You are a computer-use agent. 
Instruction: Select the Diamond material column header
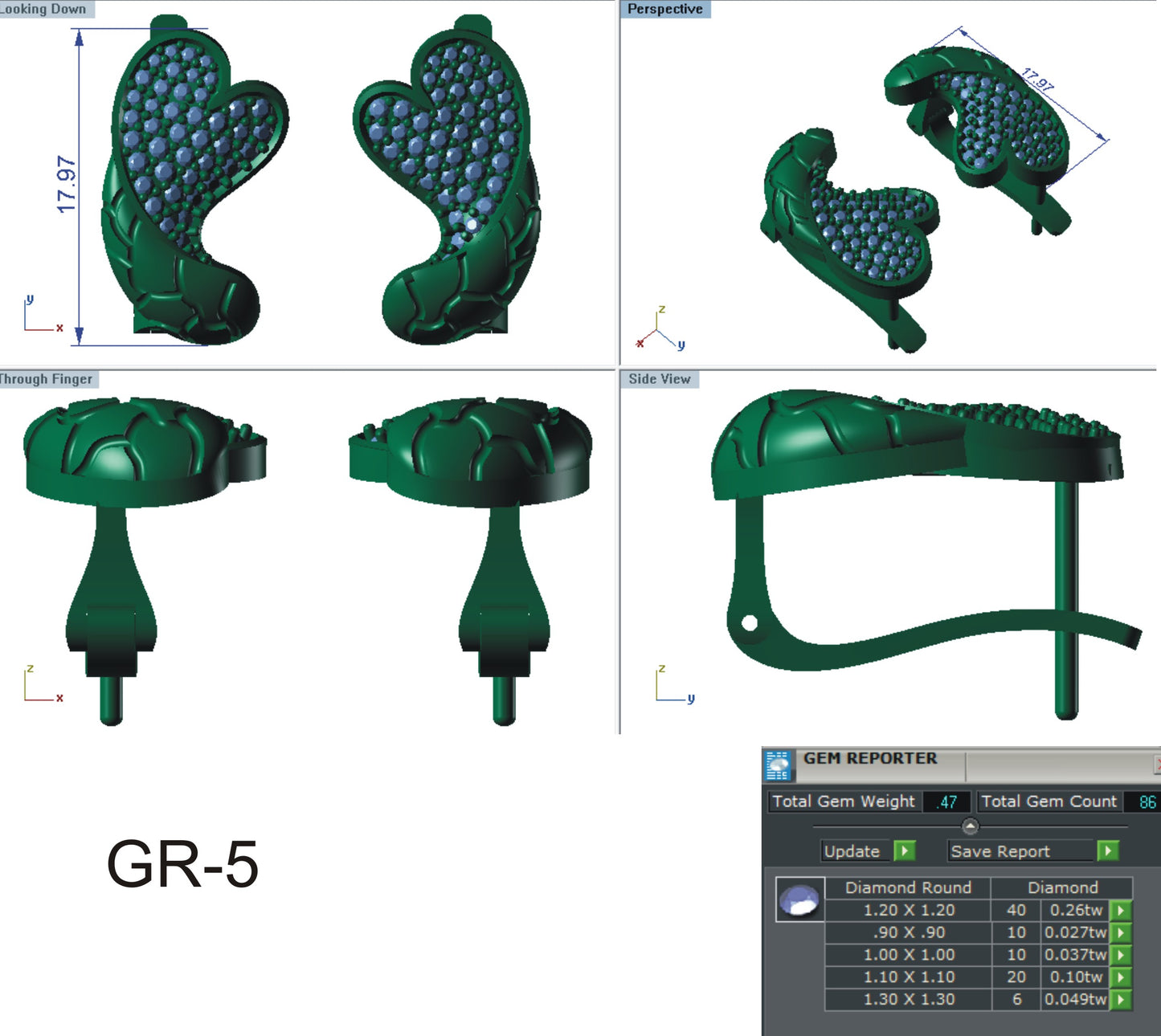click(x=1062, y=887)
